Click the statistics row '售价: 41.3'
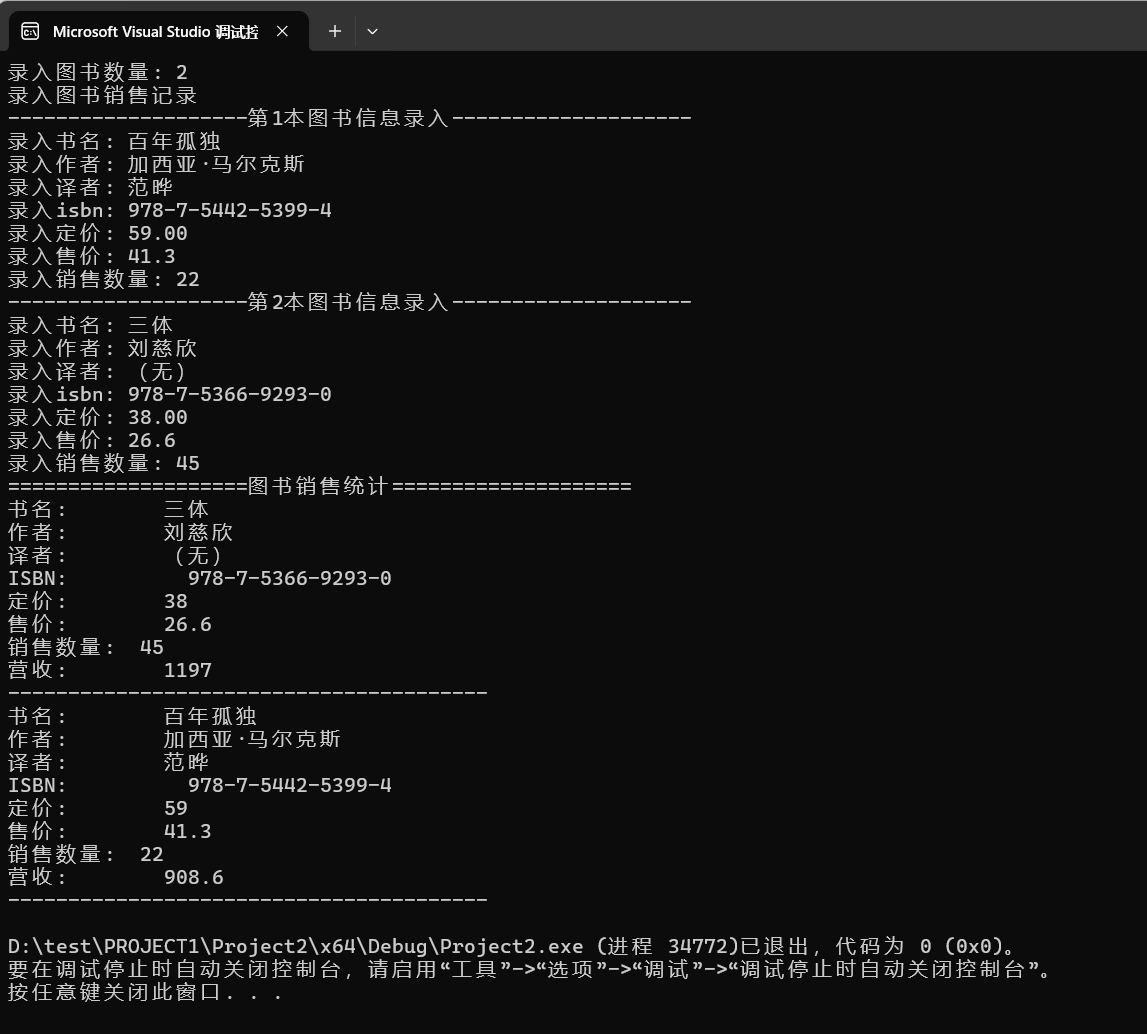1147x1034 pixels. click(x=110, y=831)
